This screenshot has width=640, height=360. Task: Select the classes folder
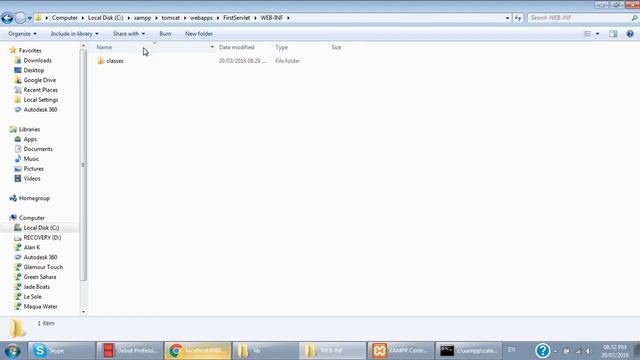115,61
